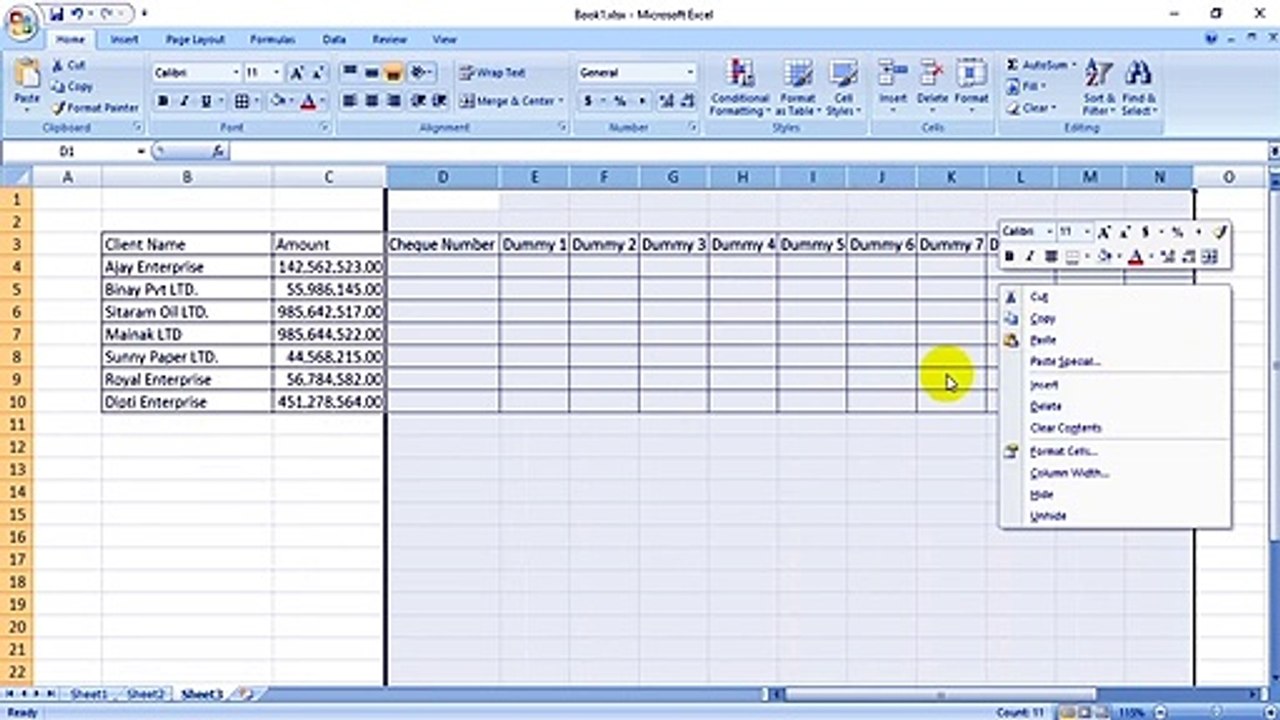Open Conditional Formatting
The image size is (1280, 720).
pyautogui.click(x=740, y=87)
